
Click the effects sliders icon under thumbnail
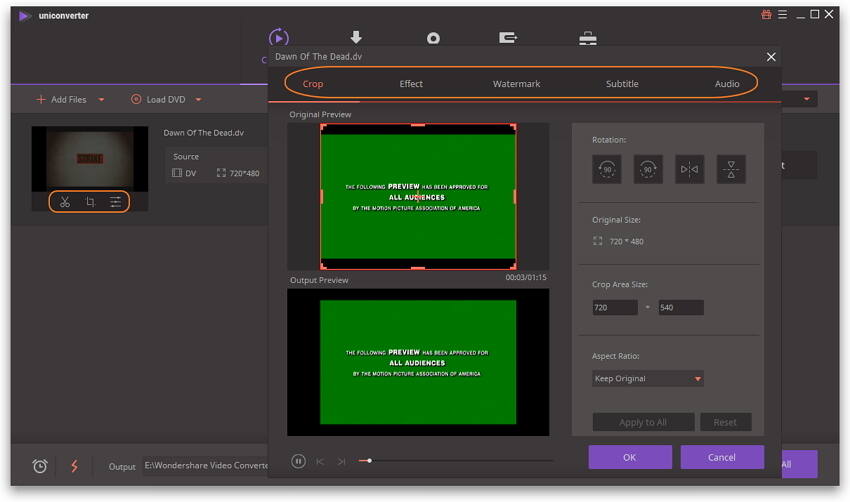pyautogui.click(x=115, y=202)
